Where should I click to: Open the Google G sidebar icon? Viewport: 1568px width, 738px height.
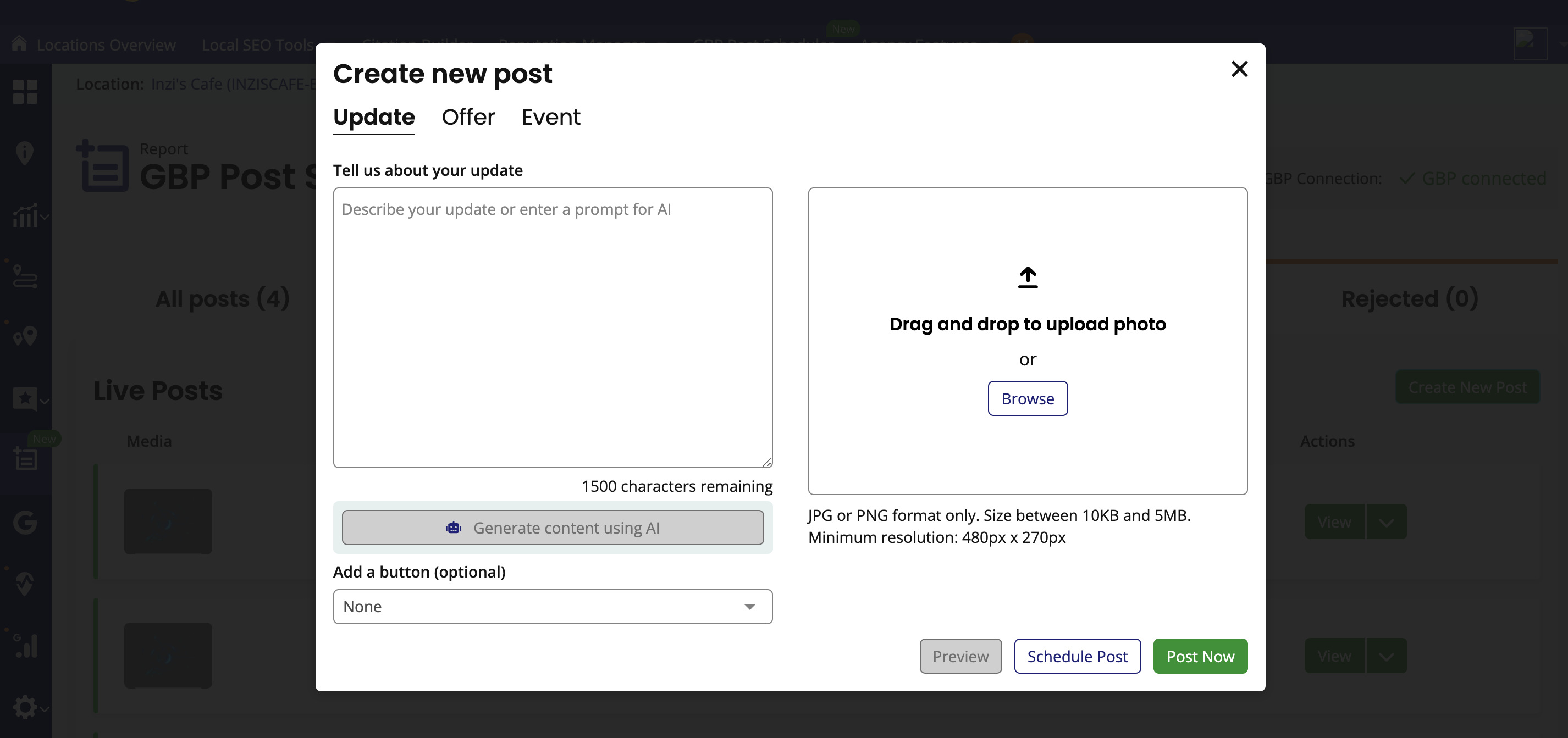coord(25,522)
